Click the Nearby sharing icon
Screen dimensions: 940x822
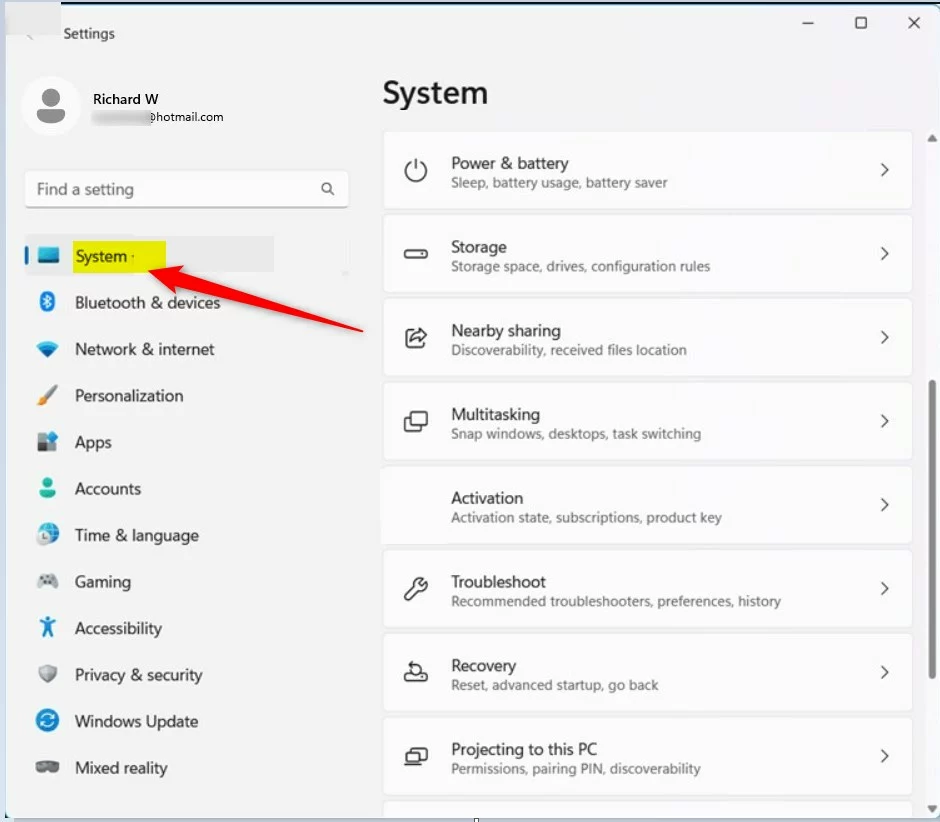click(415, 338)
